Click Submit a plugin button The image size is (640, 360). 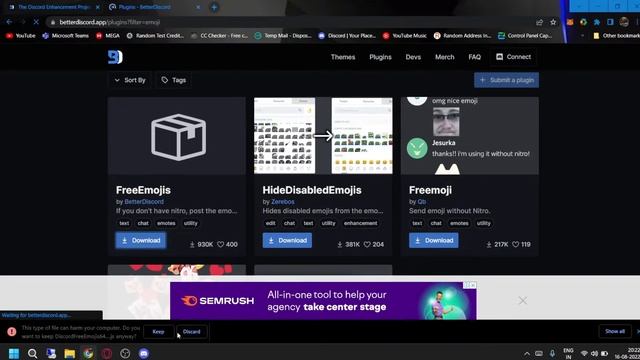point(507,80)
